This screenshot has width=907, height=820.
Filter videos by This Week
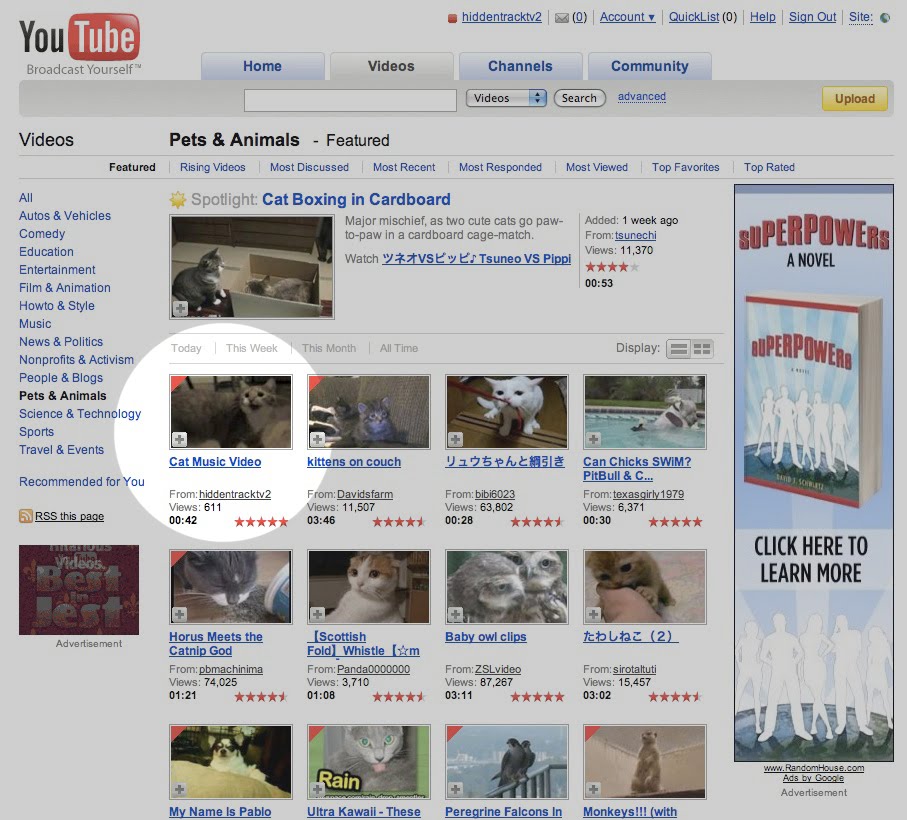pyautogui.click(x=252, y=348)
